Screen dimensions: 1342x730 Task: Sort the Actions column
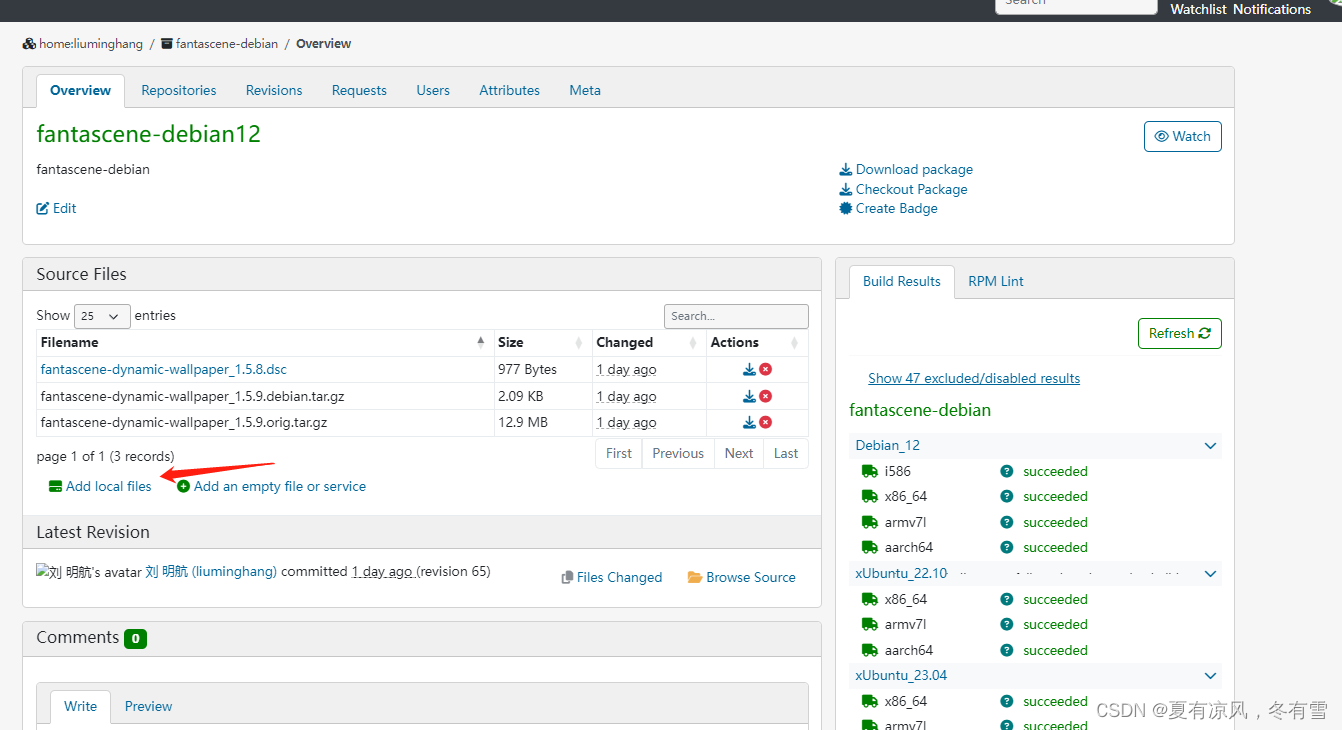757,342
